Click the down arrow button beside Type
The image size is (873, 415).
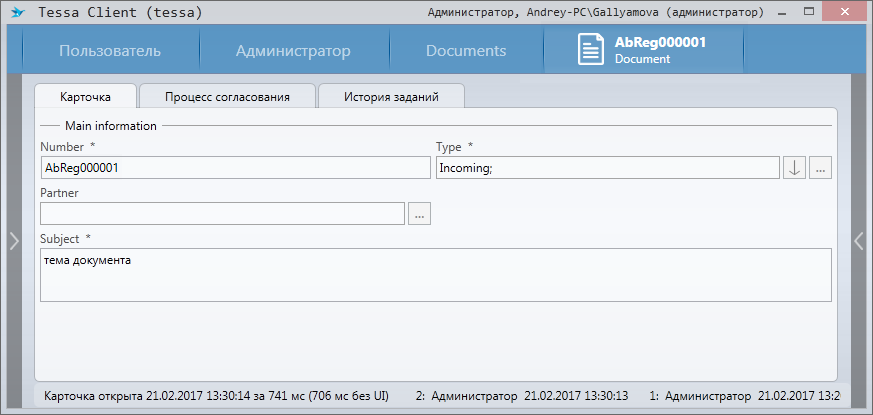794,168
